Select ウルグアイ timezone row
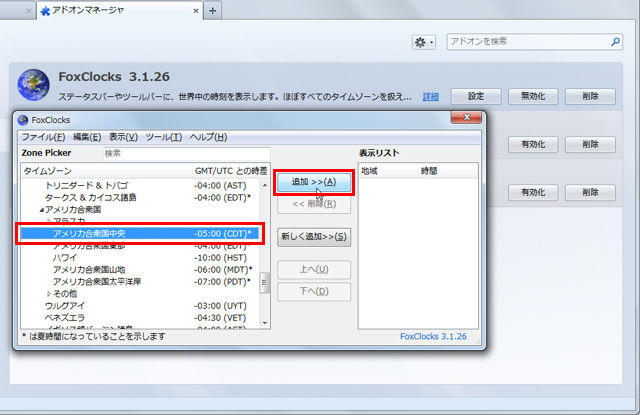This screenshot has height=415, width=640. point(140,306)
